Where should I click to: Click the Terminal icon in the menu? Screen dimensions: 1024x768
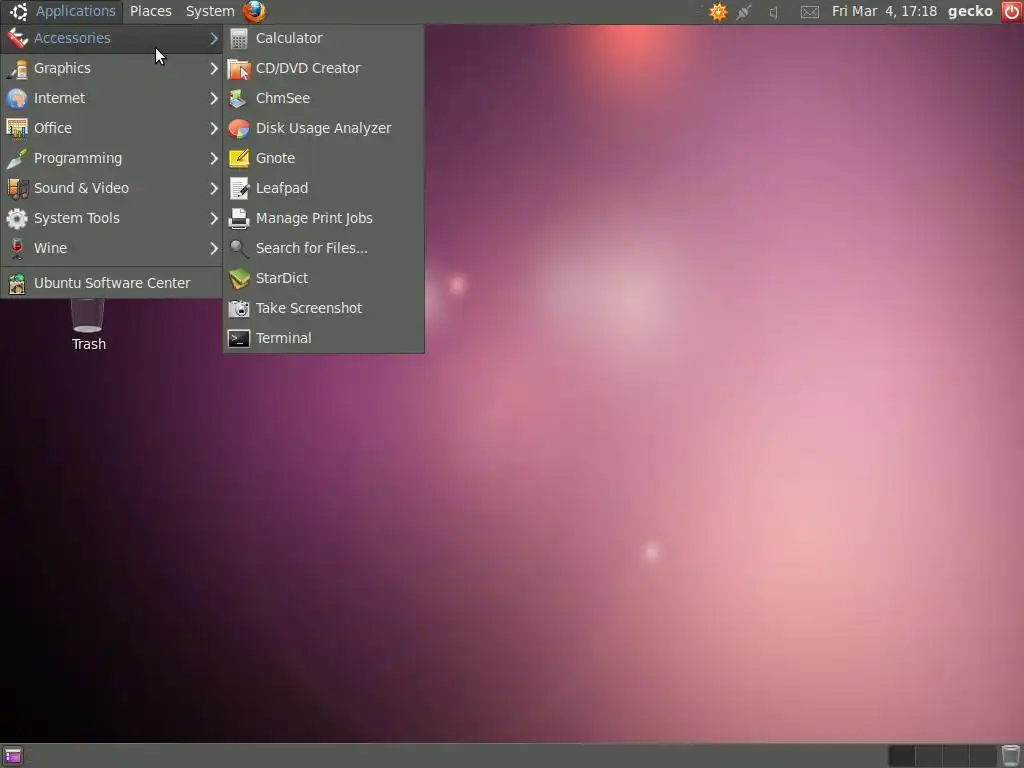pyautogui.click(x=239, y=339)
